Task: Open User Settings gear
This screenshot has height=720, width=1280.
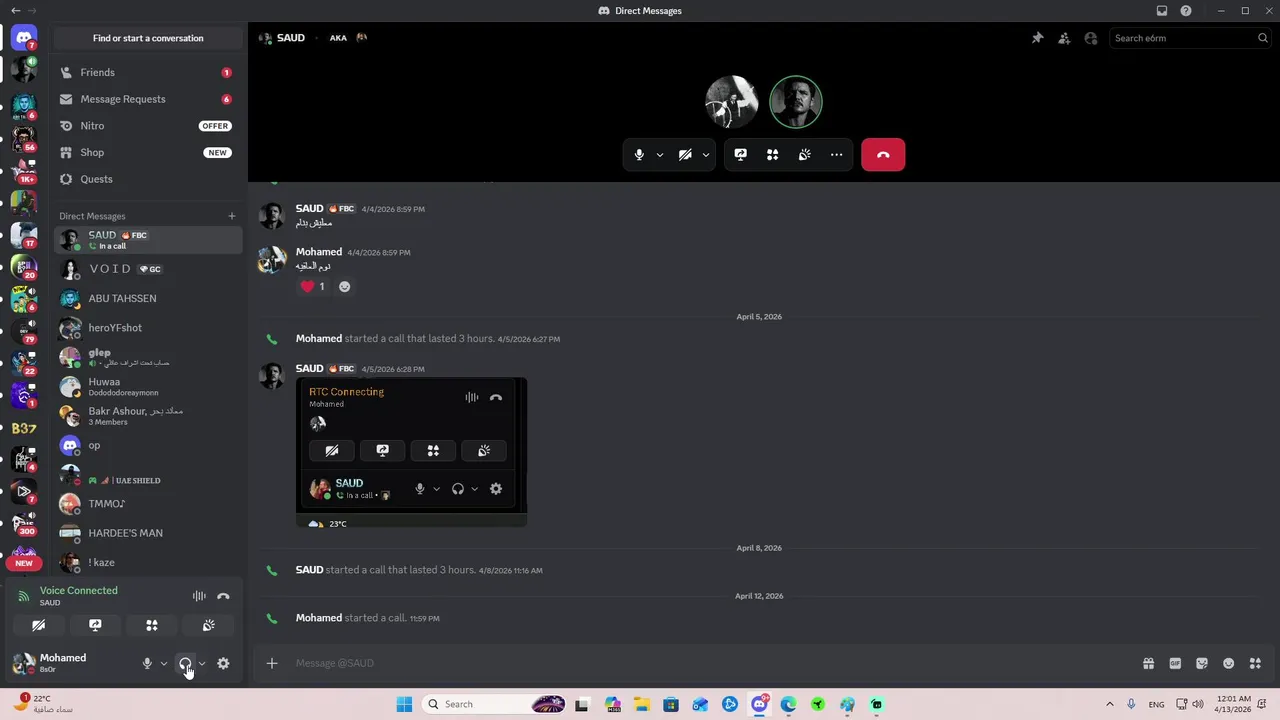Action: pos(223,663)
